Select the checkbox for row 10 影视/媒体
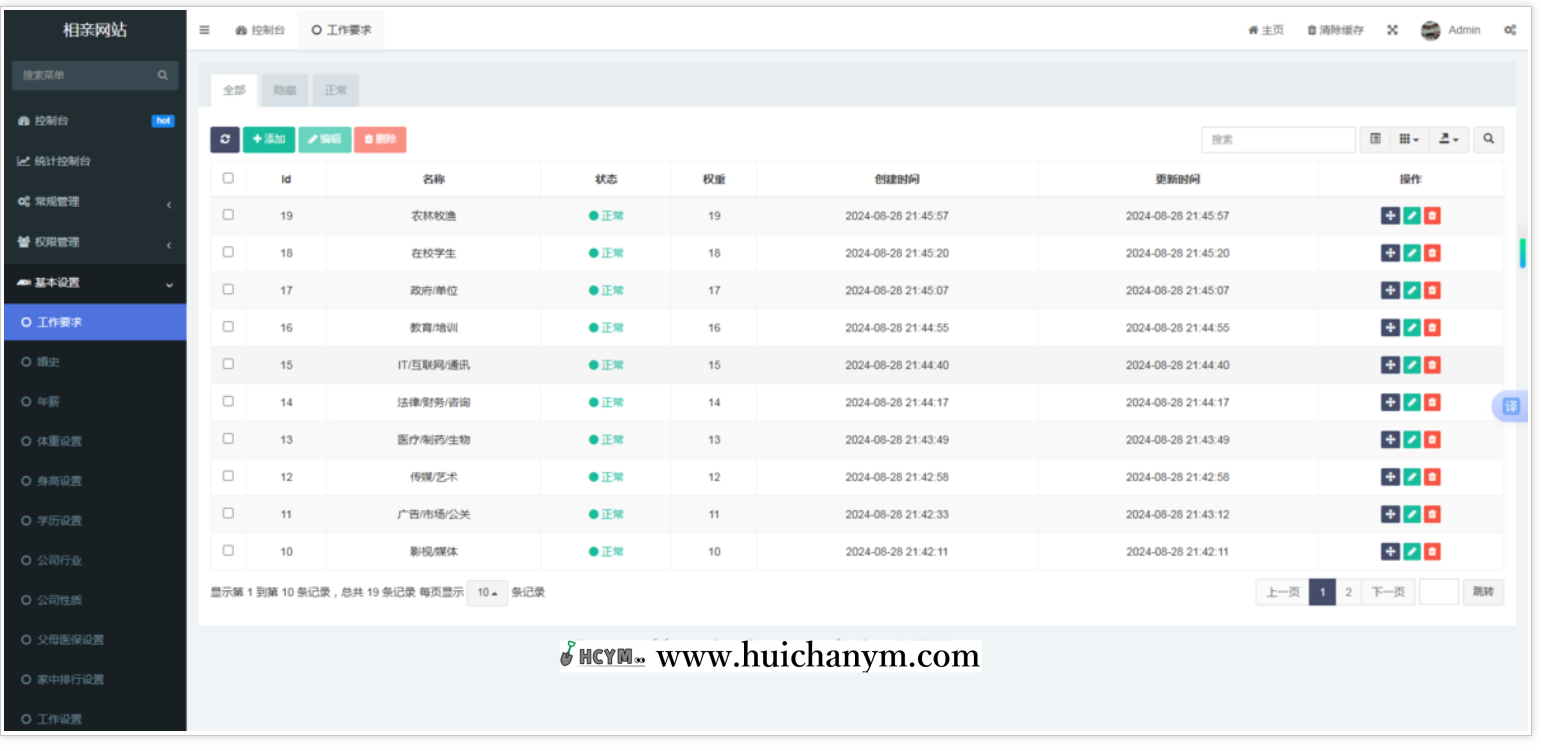 [x=228, y=550]
